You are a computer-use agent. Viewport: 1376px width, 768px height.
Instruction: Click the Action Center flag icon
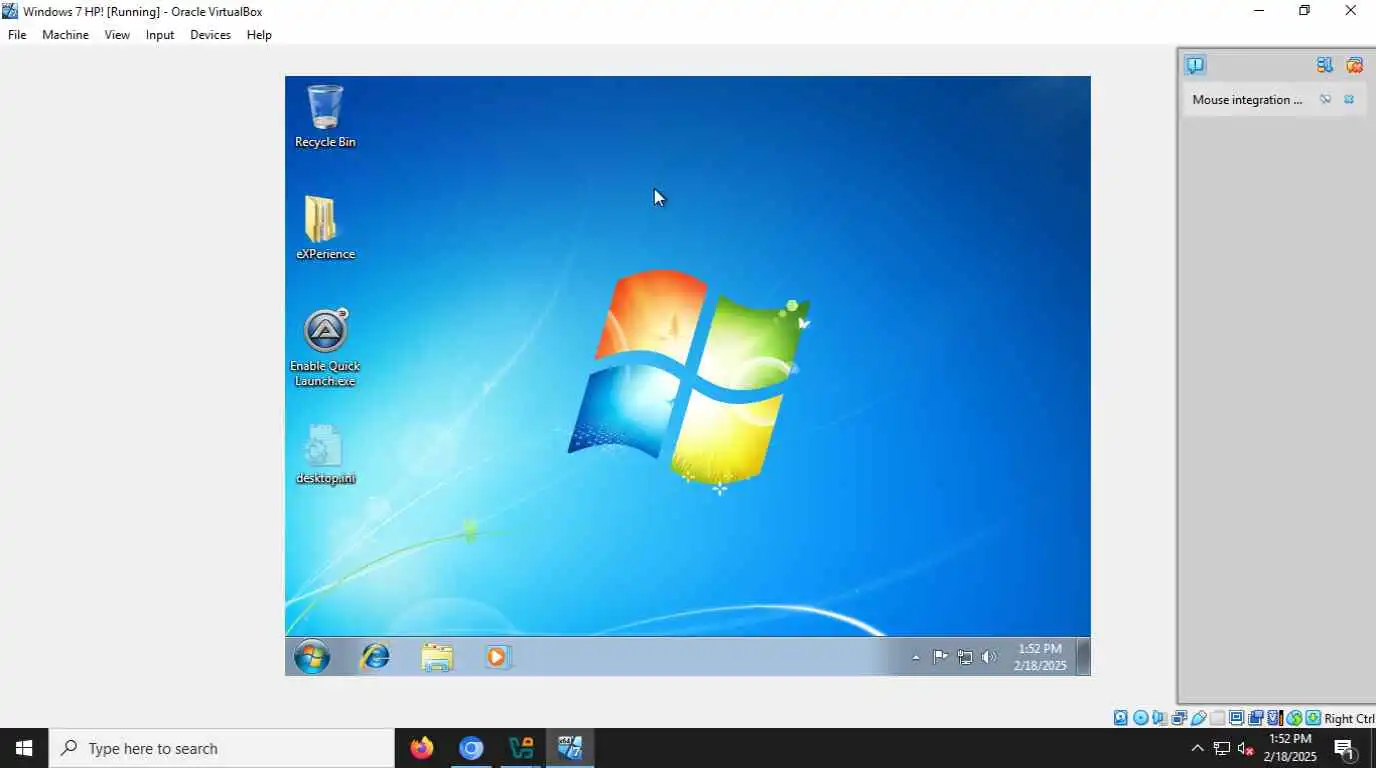coord(940,657)
